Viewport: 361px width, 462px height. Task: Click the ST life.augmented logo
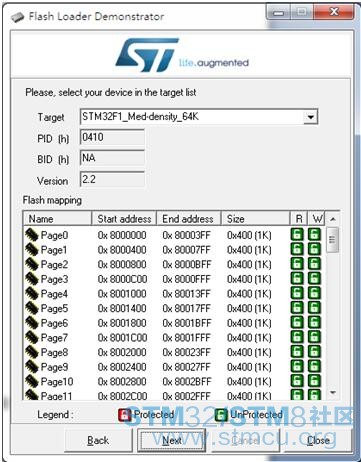pos(182,55)
